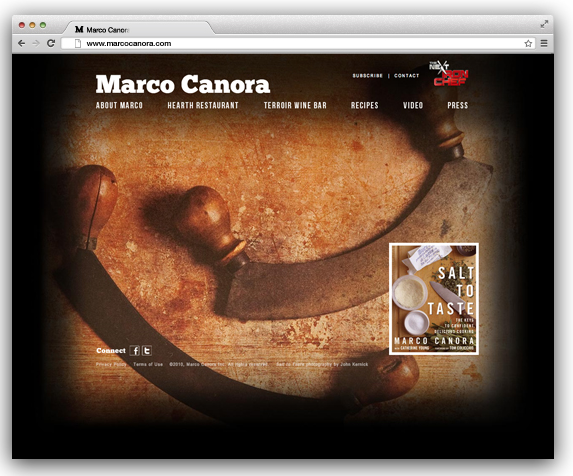Open the Chrome hamburger menu
Image resolution: width=573 pixels, height=476 pixels.
point(544,43)
